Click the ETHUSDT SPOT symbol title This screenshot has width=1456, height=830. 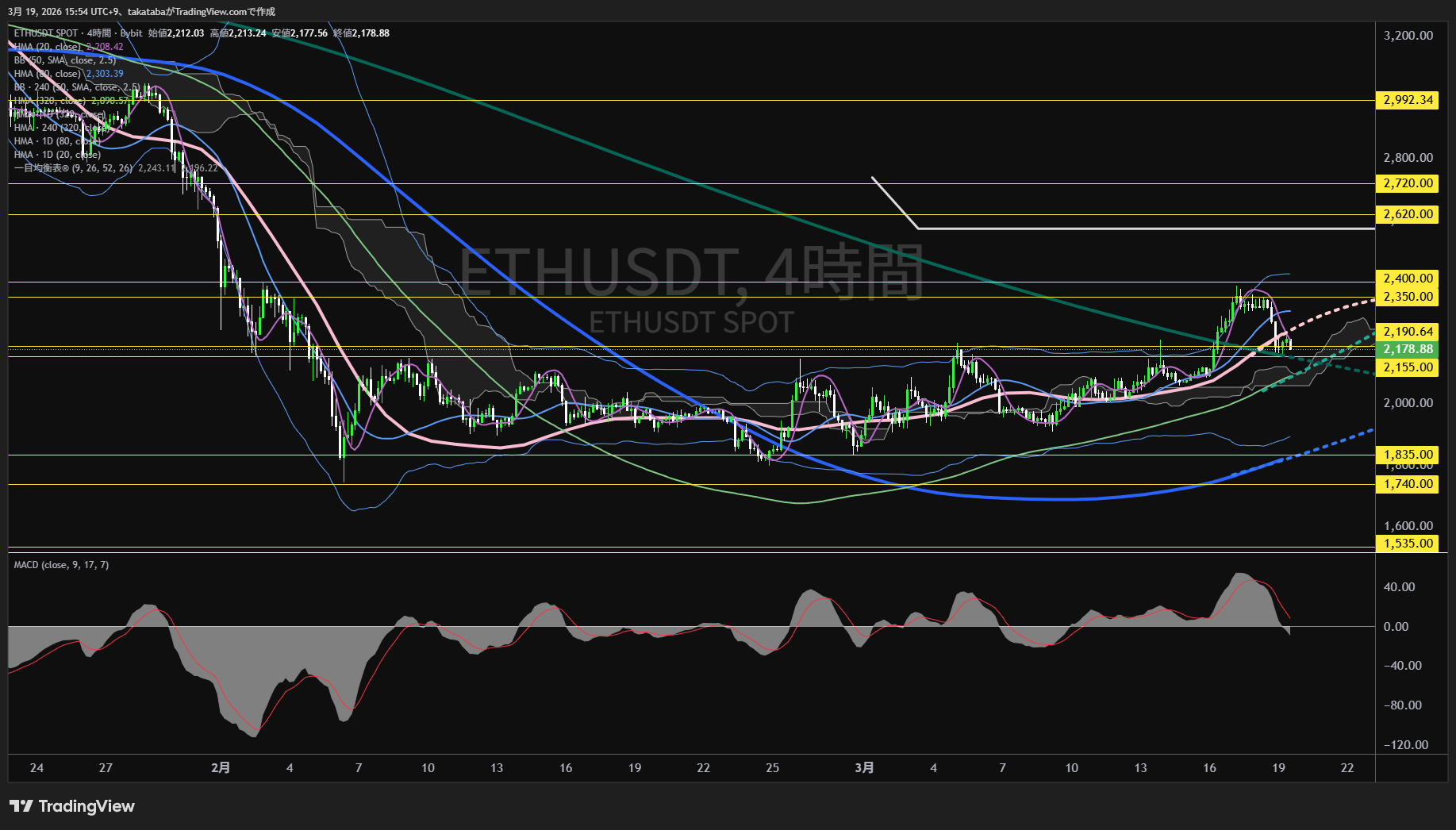46,33
